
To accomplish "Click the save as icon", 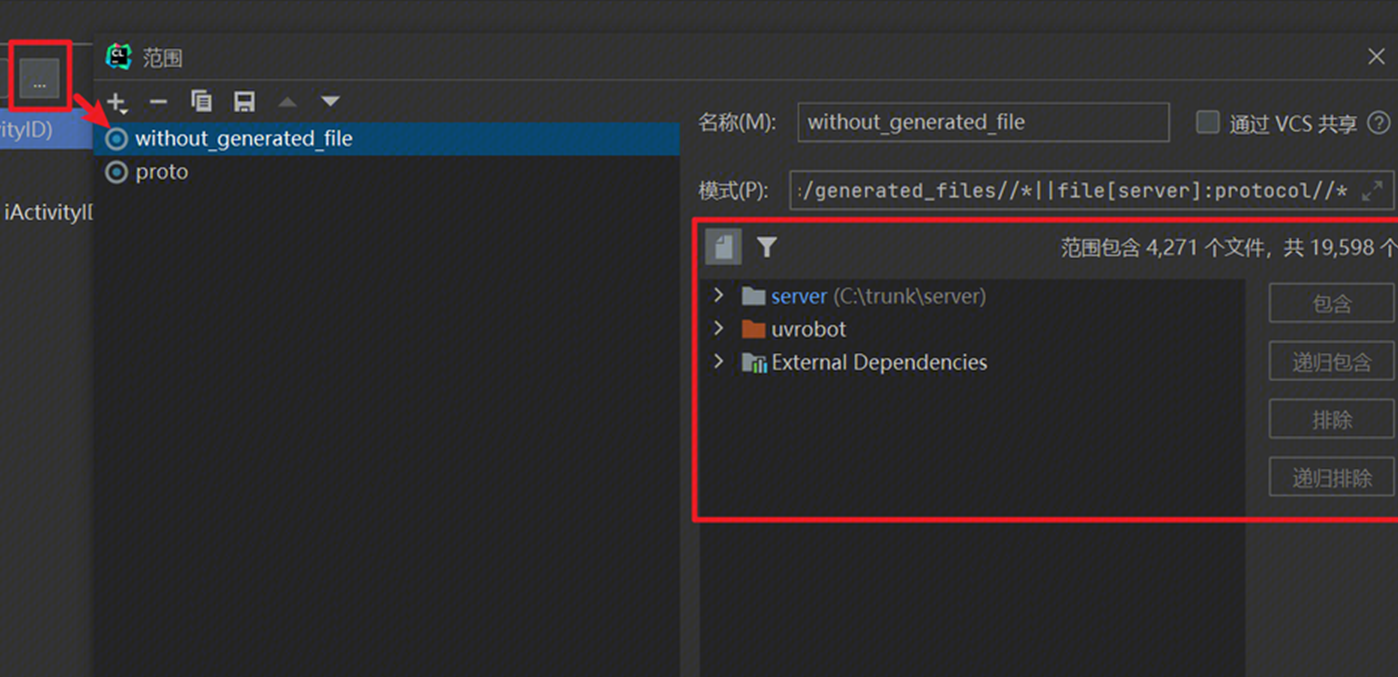I will click(244, 102).
